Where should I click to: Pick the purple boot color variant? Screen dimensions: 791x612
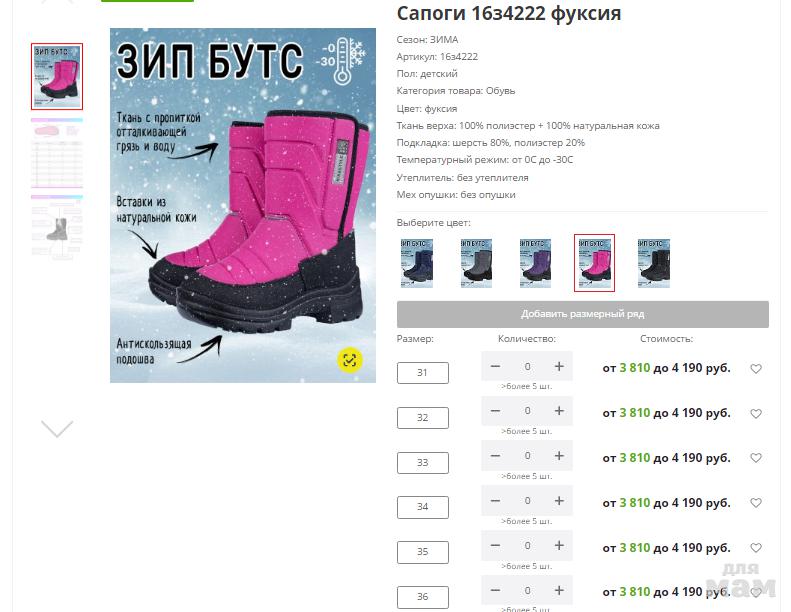535,263
